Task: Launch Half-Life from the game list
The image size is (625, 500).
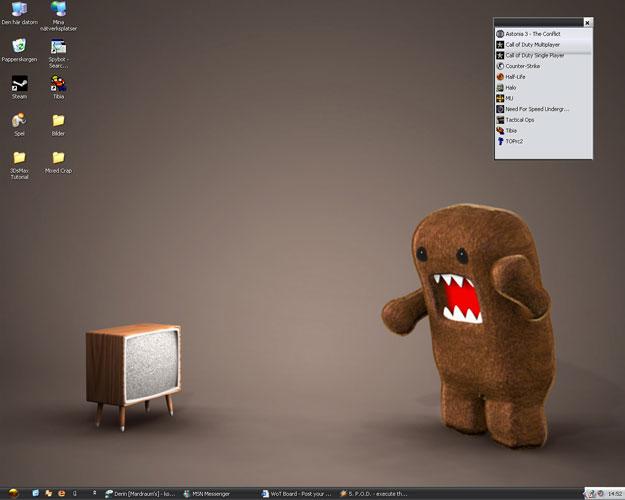Action: point(516,77)
